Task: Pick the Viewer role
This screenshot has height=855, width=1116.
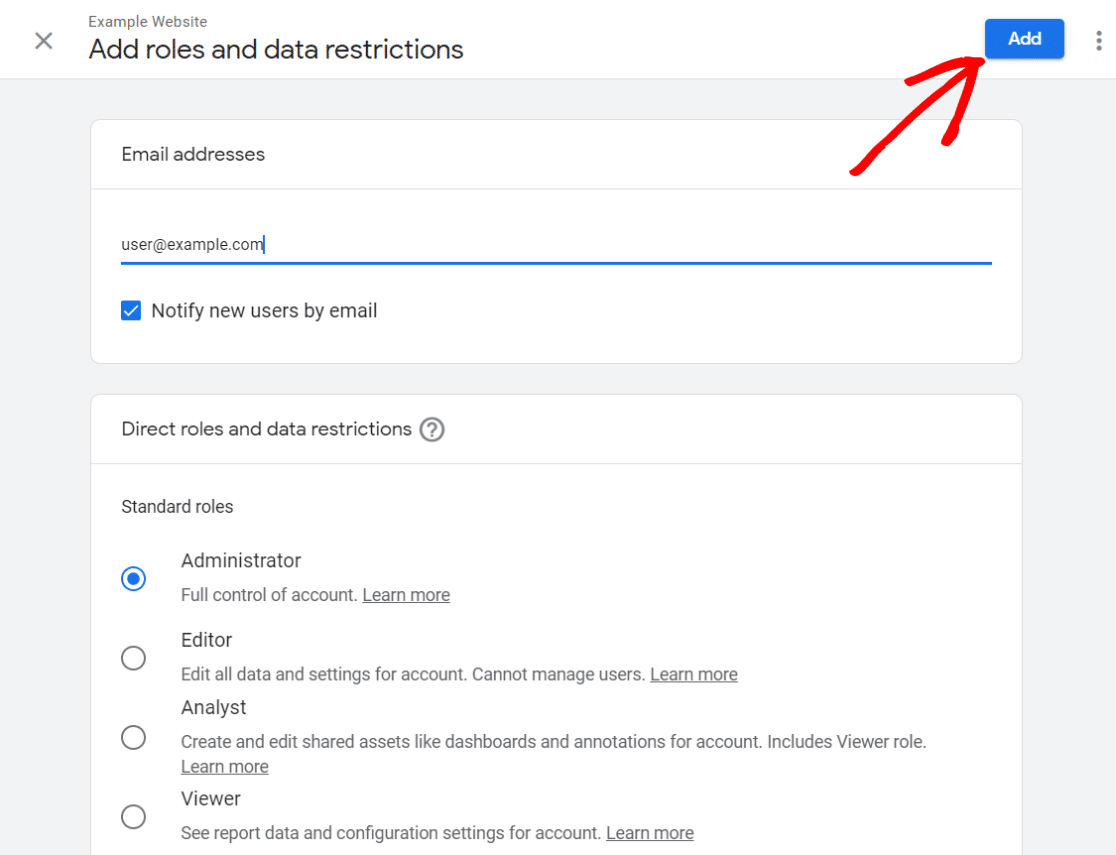Action: click(133, 817)
